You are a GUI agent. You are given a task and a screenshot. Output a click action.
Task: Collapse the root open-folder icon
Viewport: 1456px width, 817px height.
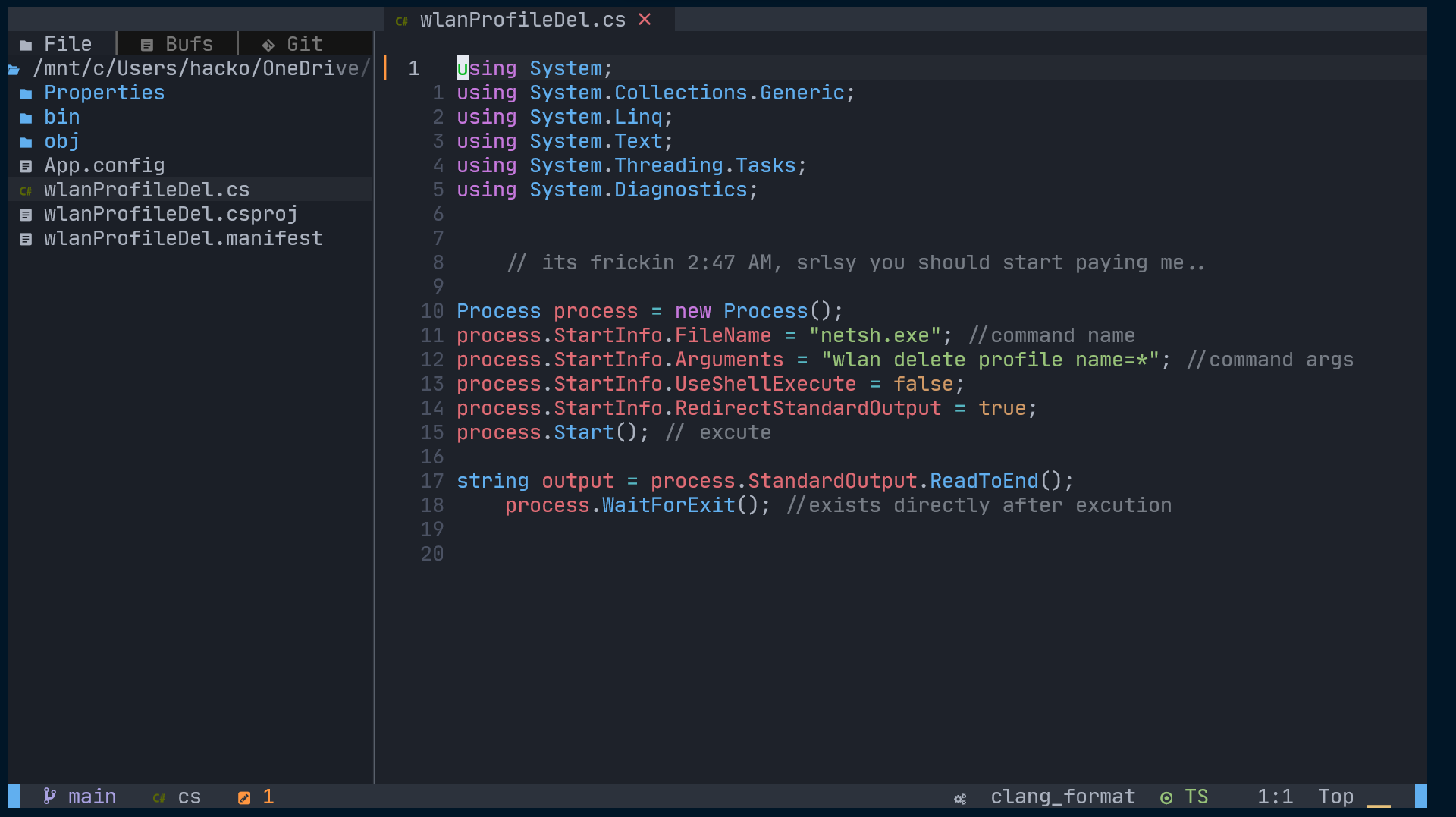14,70
